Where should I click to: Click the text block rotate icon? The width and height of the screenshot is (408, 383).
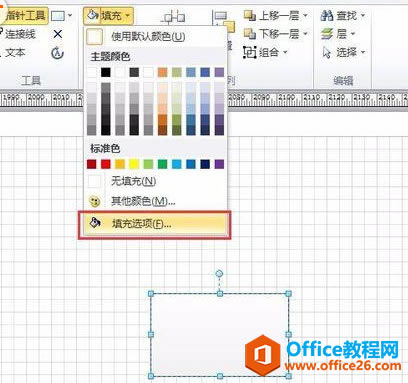click(57, 53)
